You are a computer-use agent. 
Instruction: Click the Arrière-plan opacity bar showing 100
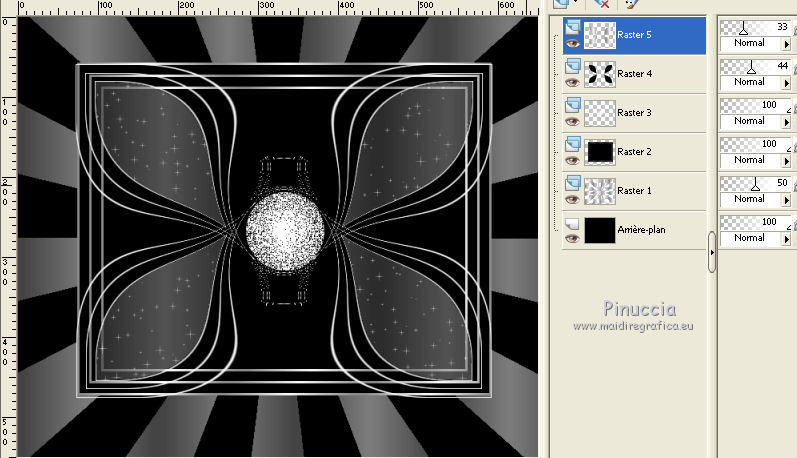(x=755, y=223)
